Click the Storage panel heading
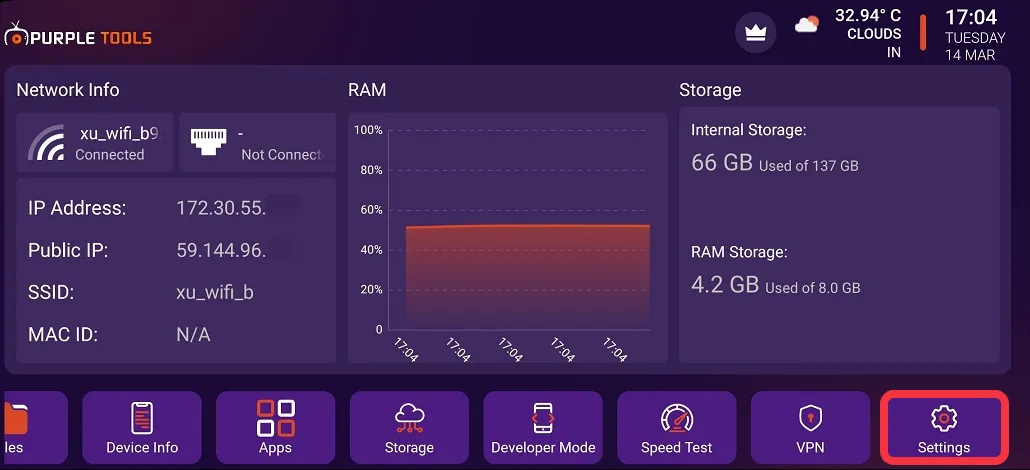Viewport: 1030px width, 470px height. point(710,89)
